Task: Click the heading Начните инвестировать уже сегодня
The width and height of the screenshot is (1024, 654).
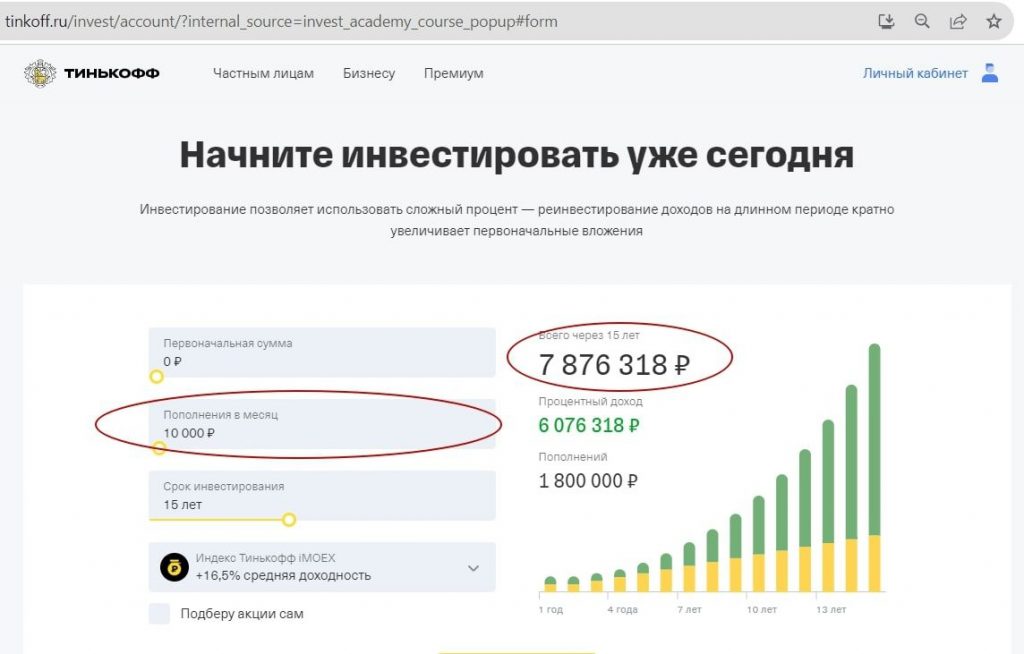Action: click(517, 155)
